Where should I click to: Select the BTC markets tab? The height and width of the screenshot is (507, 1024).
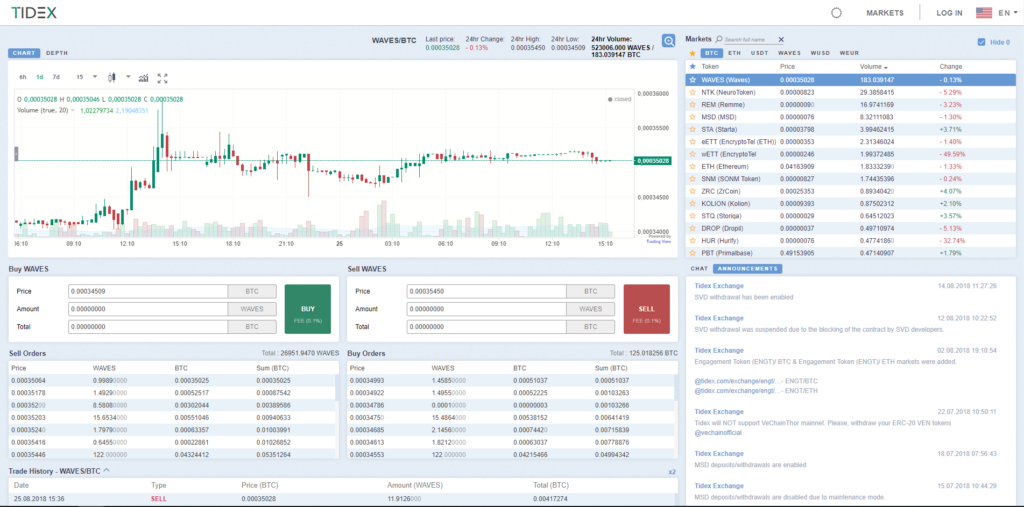(x=712, y=54)
